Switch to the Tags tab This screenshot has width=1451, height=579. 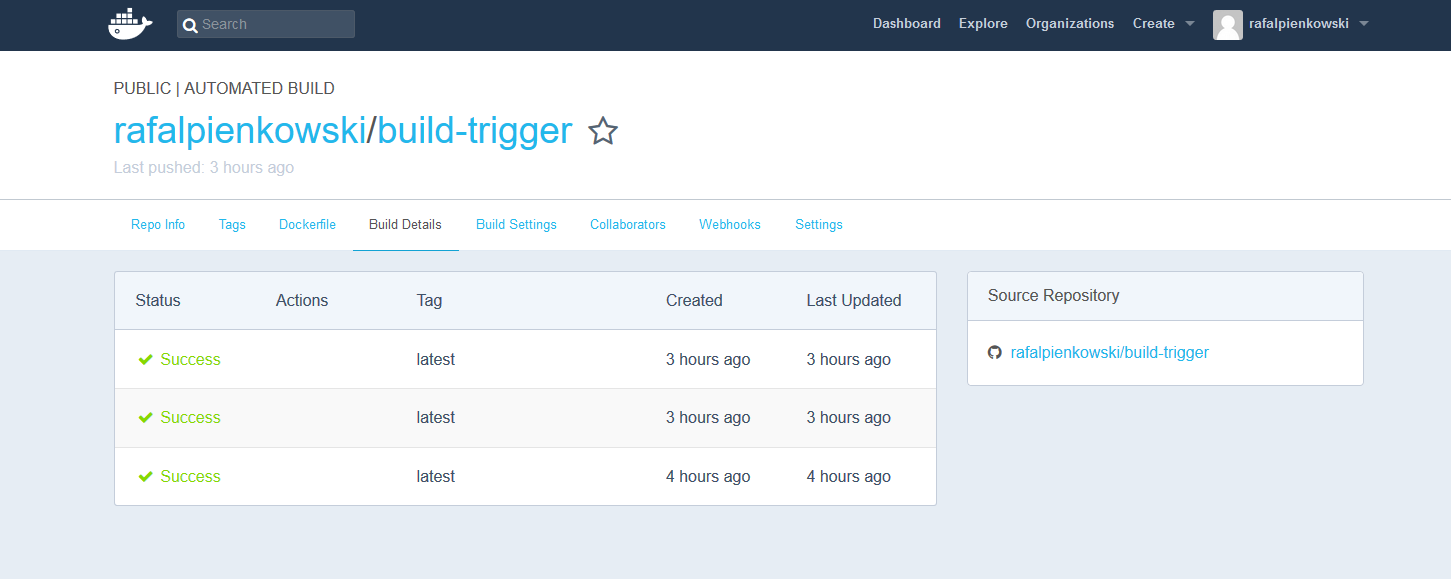(x=232, y=225)
